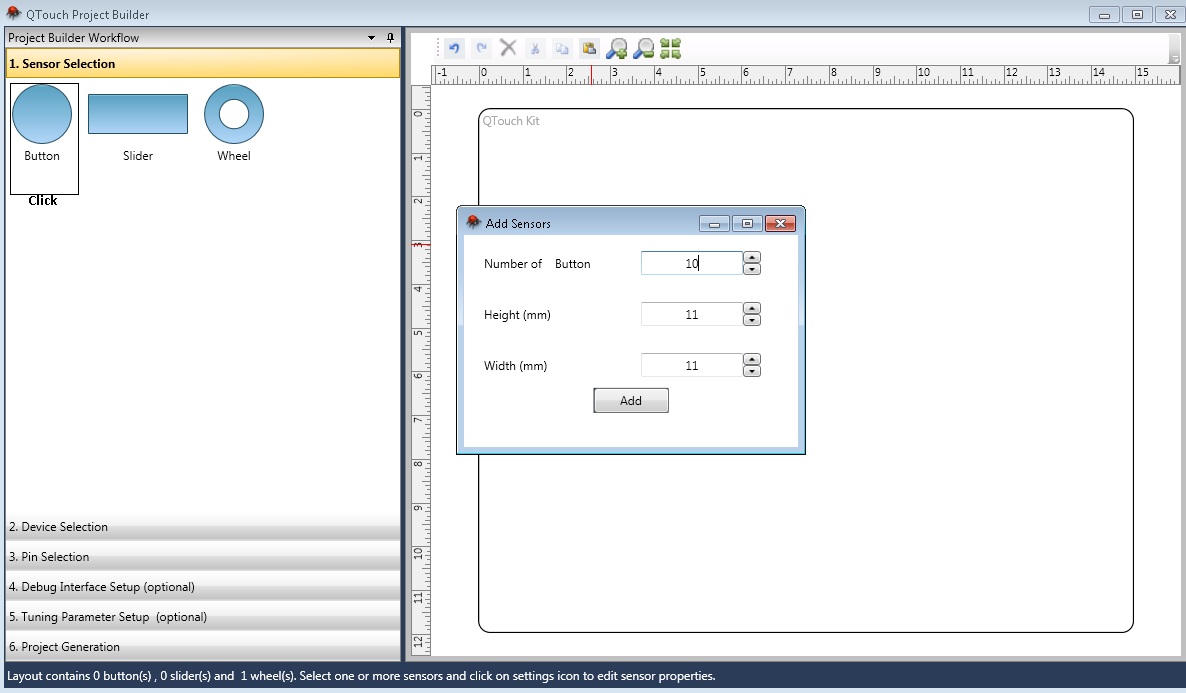Zoom in using the magnifier plus icon
Viewport: 1186px width, 693px height.
(x=617, y=48)
